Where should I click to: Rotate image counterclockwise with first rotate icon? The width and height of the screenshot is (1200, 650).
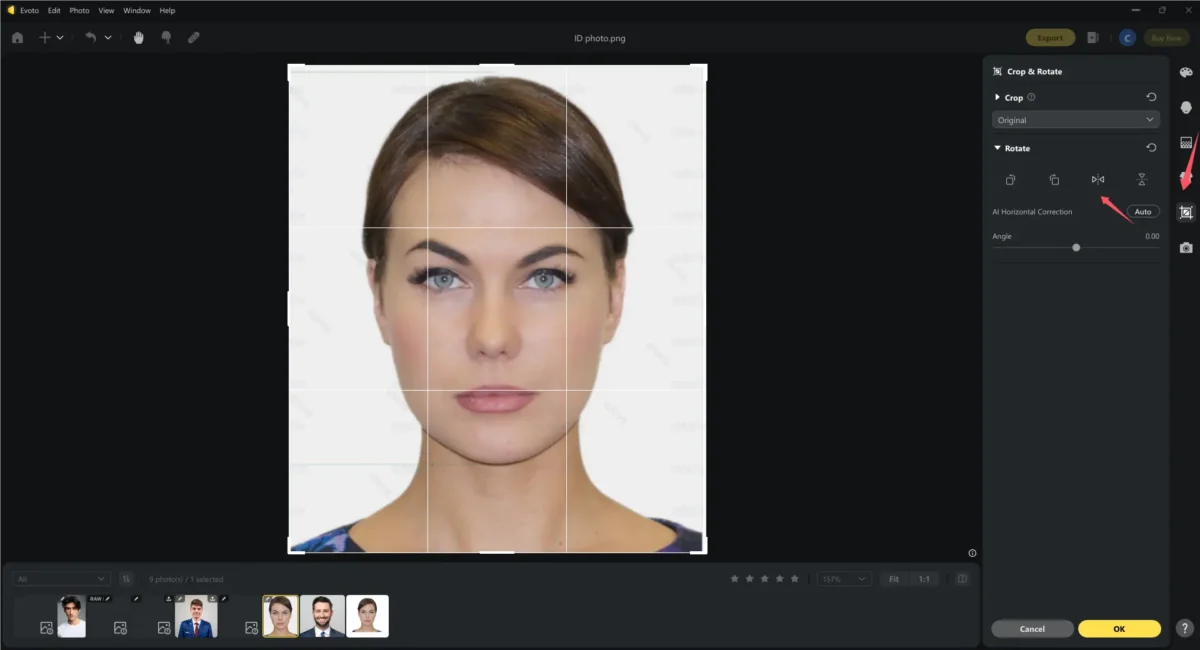pyautogui.click(x=1011, y=180)
